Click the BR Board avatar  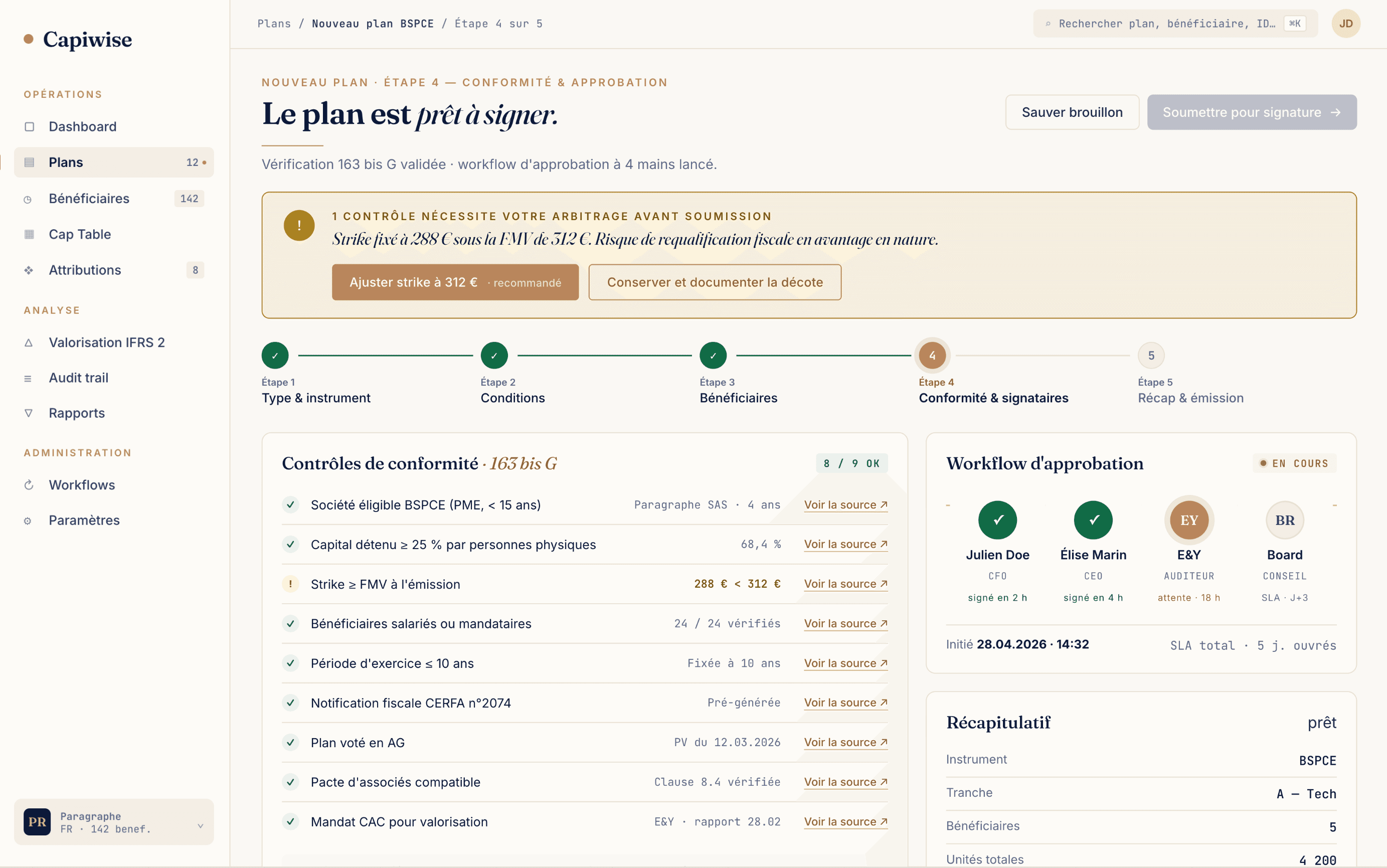click(x=1285, y=520)
